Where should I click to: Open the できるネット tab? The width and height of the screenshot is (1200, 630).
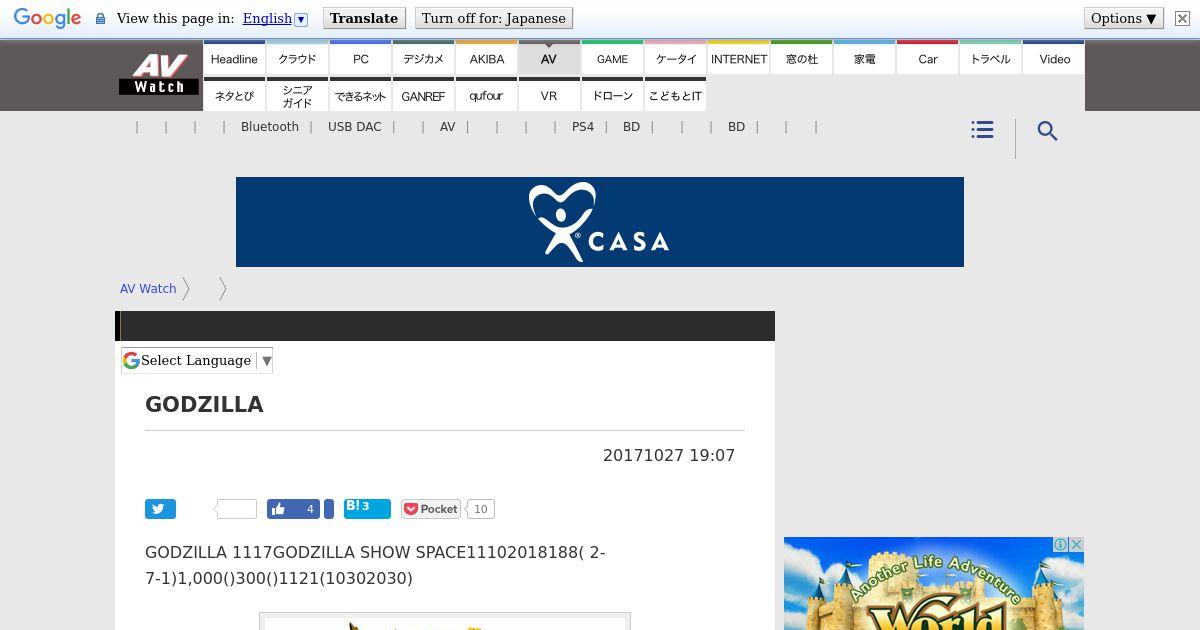[360, 95]
